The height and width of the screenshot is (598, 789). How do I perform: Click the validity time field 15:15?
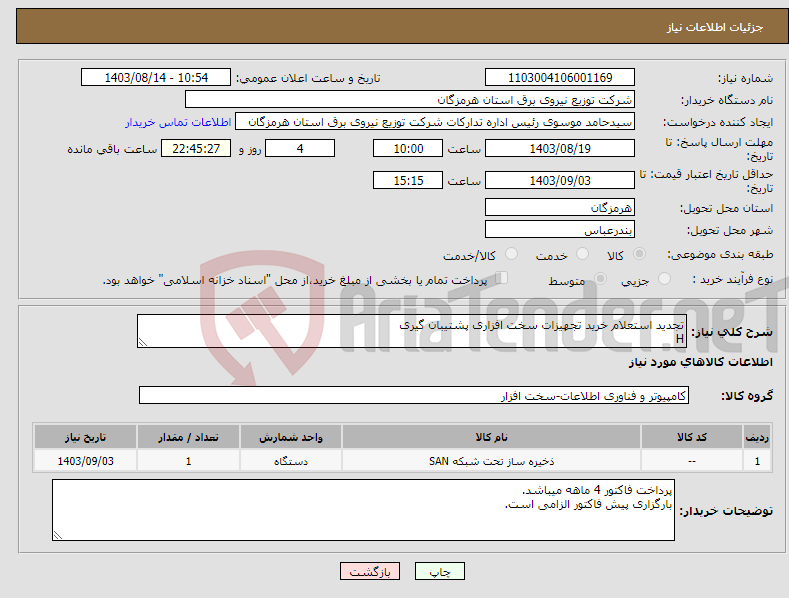pyautogui.click(x=408, y=180)
